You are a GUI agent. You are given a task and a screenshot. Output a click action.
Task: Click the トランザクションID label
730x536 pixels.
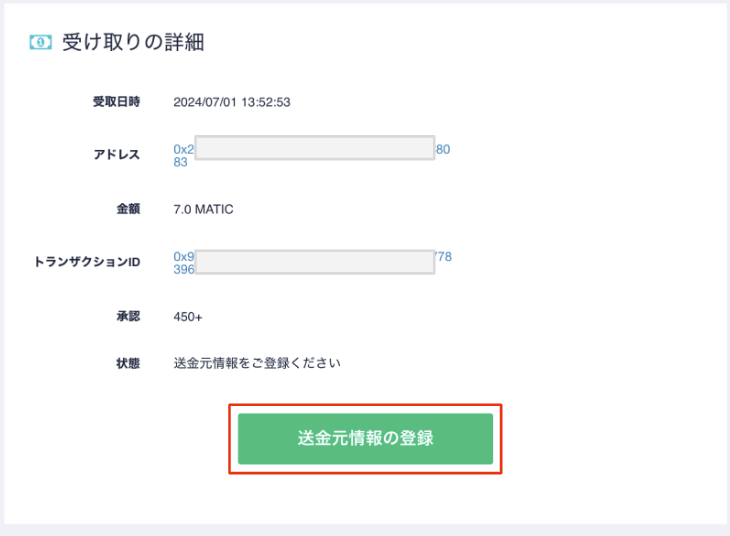pyautogui.click(x=88, y=263)
